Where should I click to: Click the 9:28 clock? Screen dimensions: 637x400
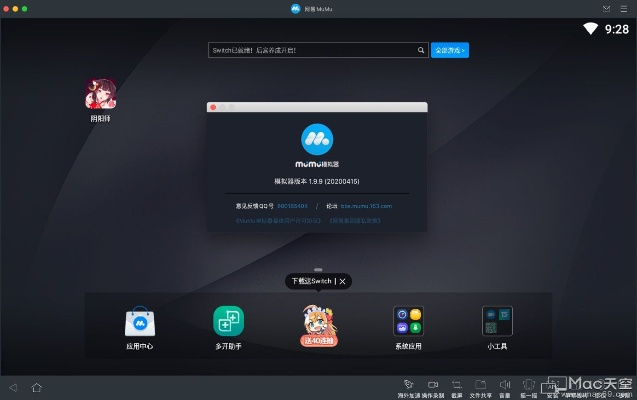point(617,29)
